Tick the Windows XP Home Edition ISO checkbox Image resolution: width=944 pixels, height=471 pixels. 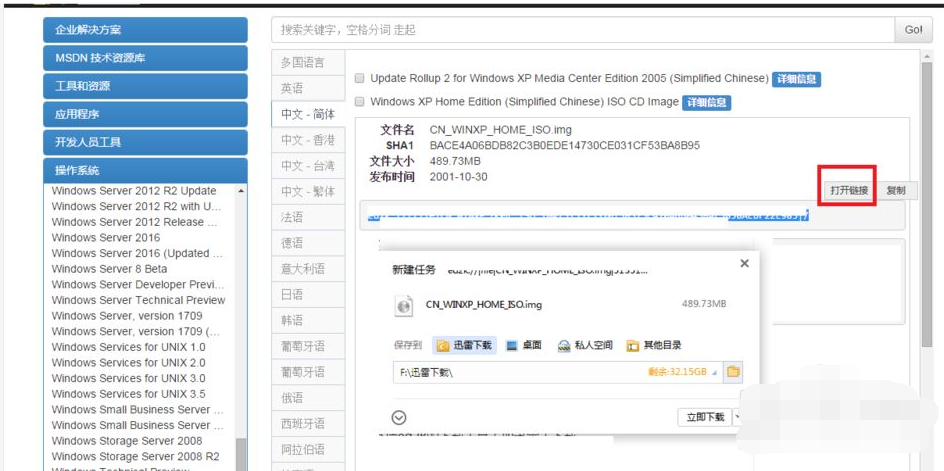click(360, 102)
